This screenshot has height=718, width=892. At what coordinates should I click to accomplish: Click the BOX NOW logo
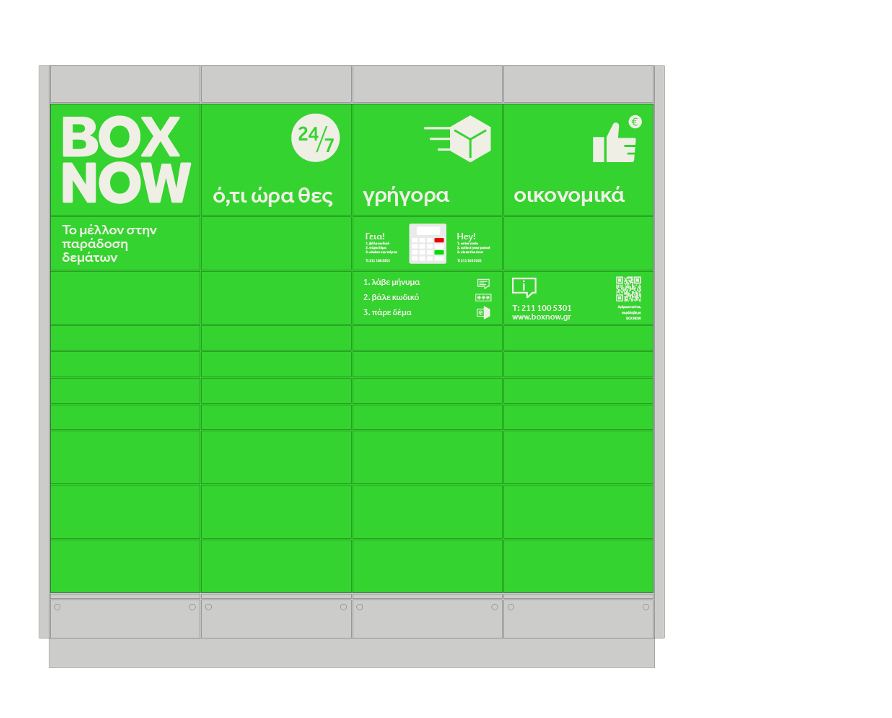[125, 160]
